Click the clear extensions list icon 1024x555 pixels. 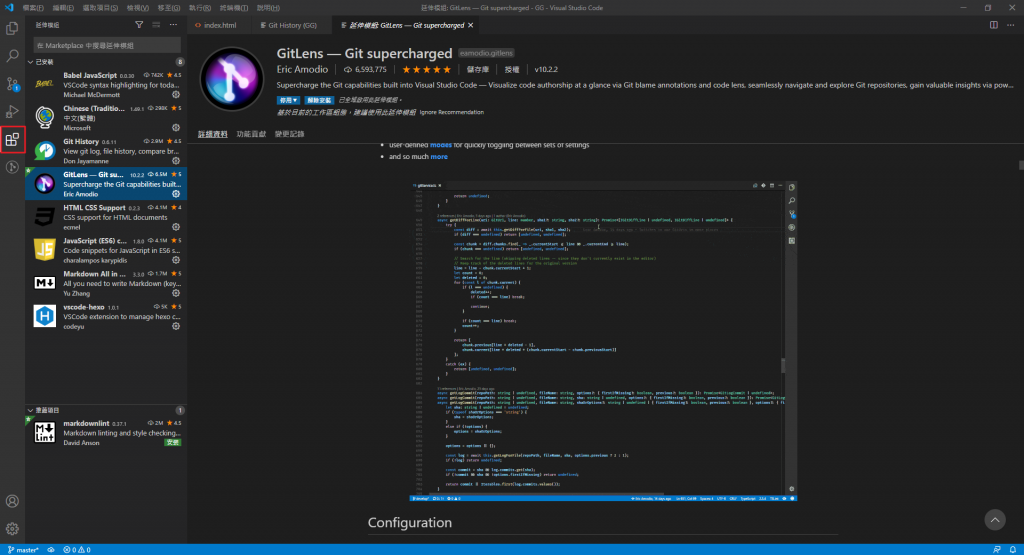coord(156,25)
